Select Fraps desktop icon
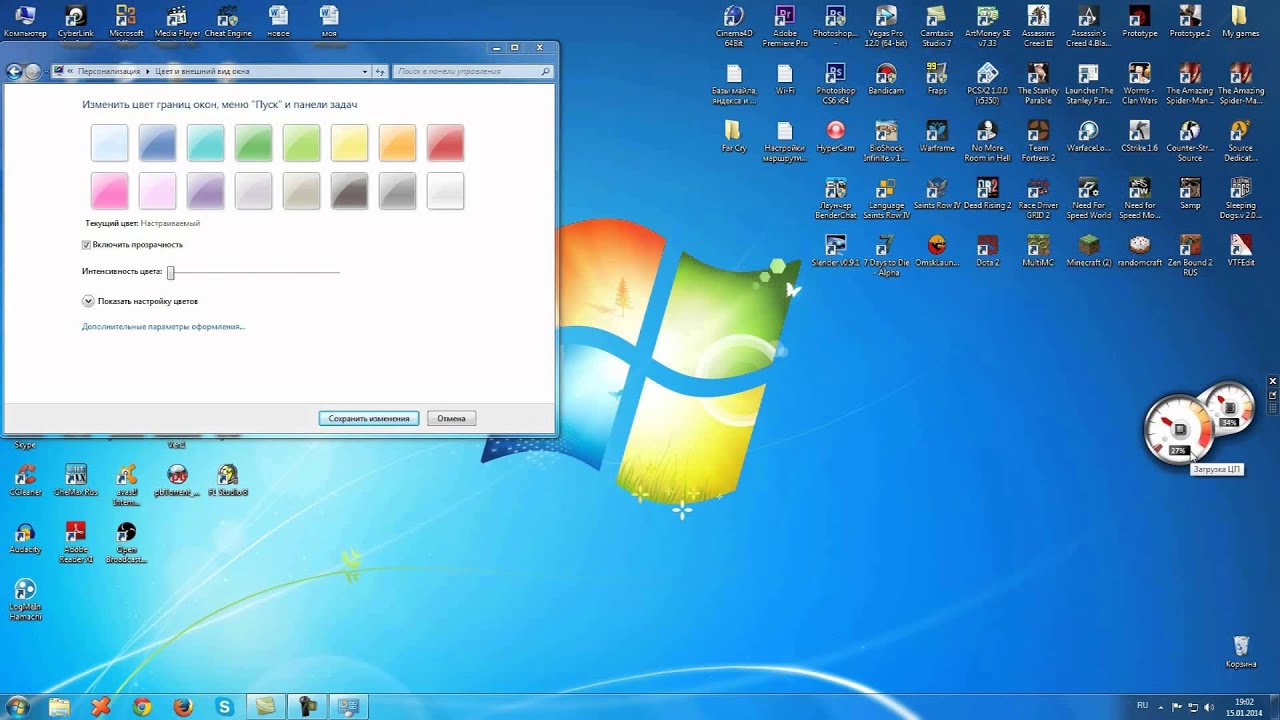 click(x=936, y=79)
